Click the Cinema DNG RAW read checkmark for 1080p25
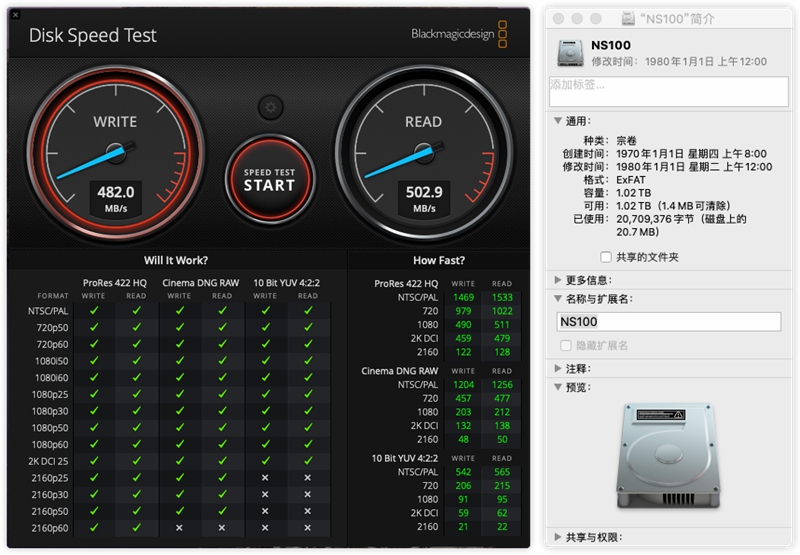800x555 pixels. 222,394
